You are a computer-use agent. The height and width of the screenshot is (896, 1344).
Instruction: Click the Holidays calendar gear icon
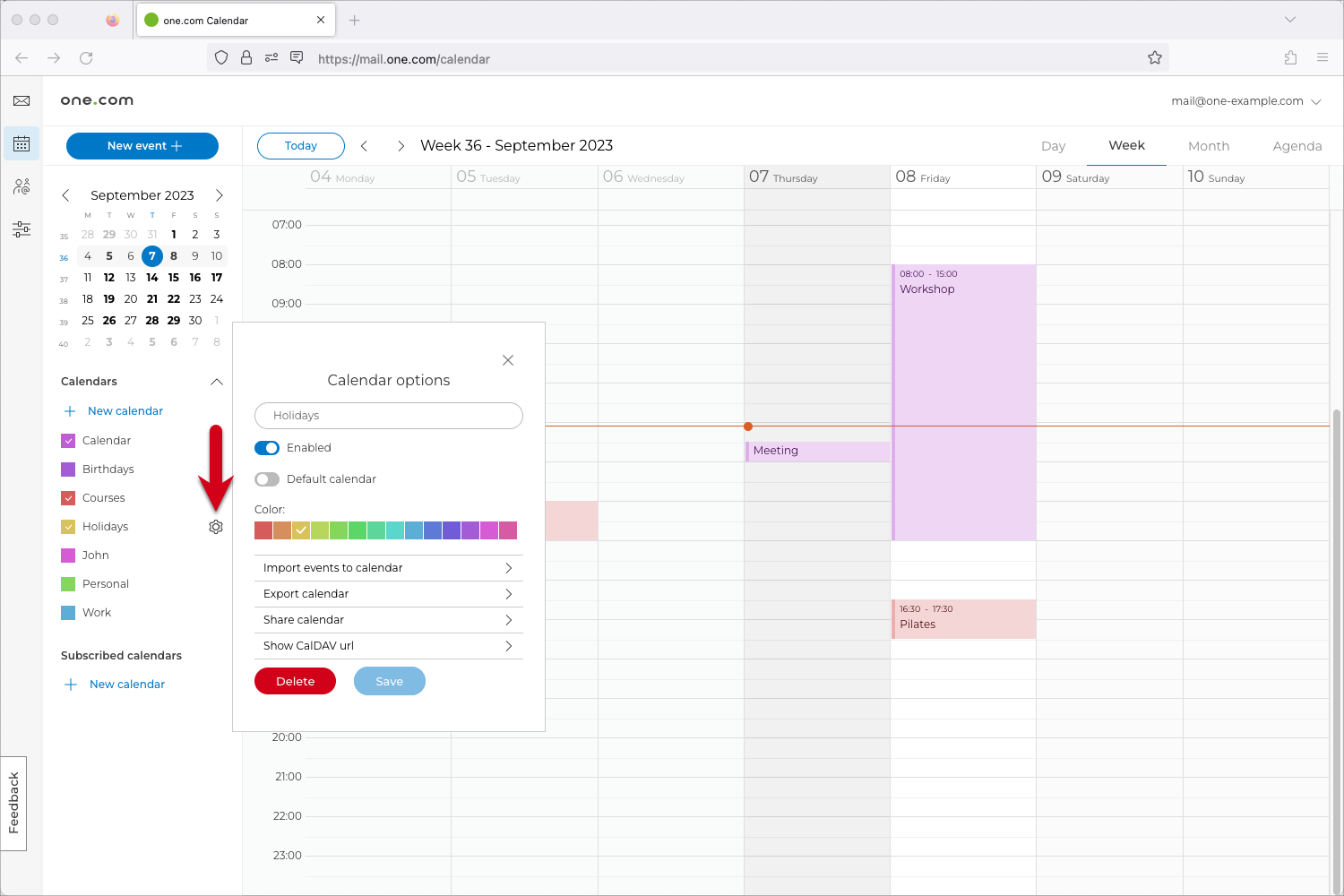pos(215,527)
